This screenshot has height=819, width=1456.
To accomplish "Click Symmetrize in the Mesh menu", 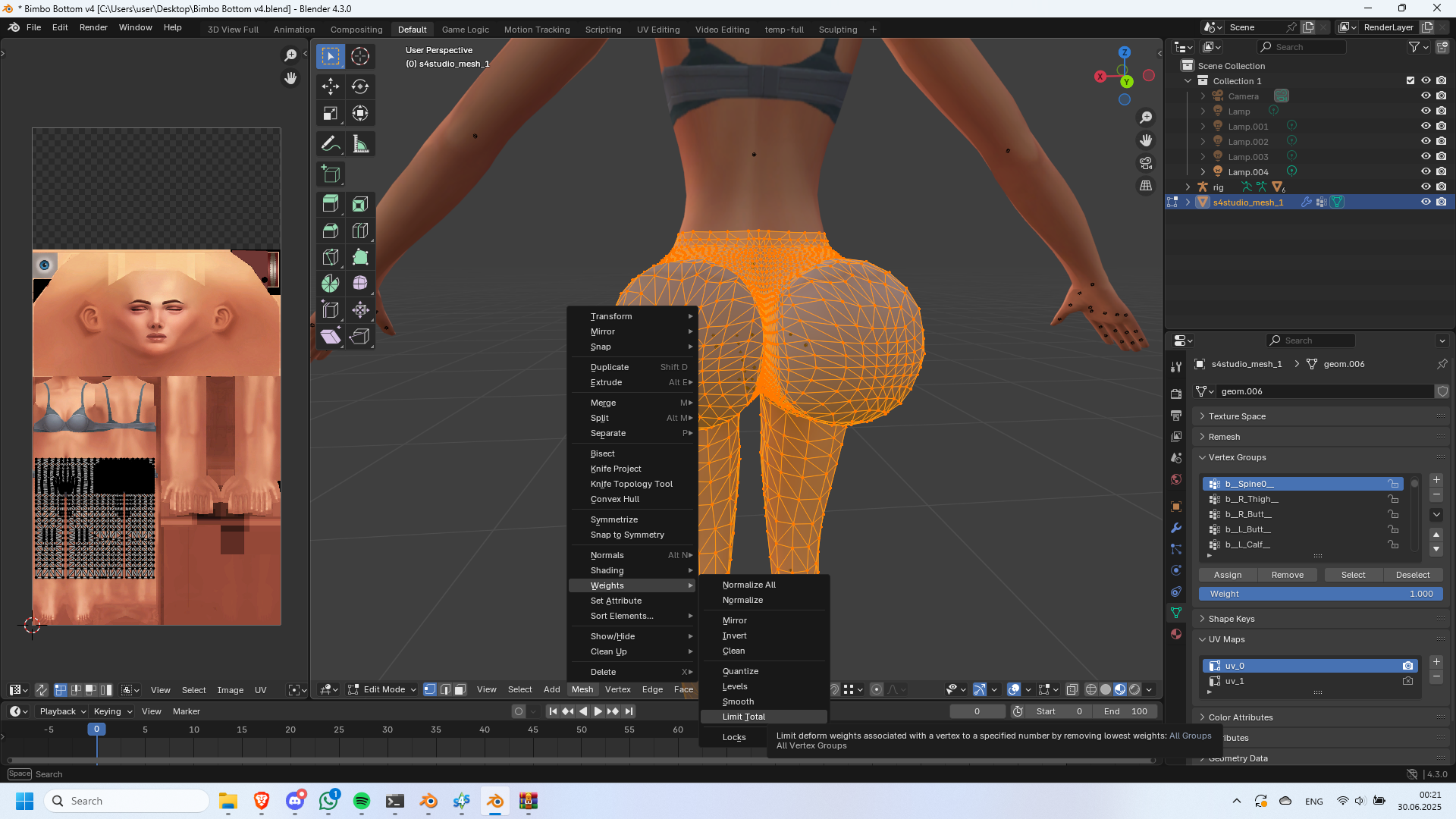I will pos(632,519).
